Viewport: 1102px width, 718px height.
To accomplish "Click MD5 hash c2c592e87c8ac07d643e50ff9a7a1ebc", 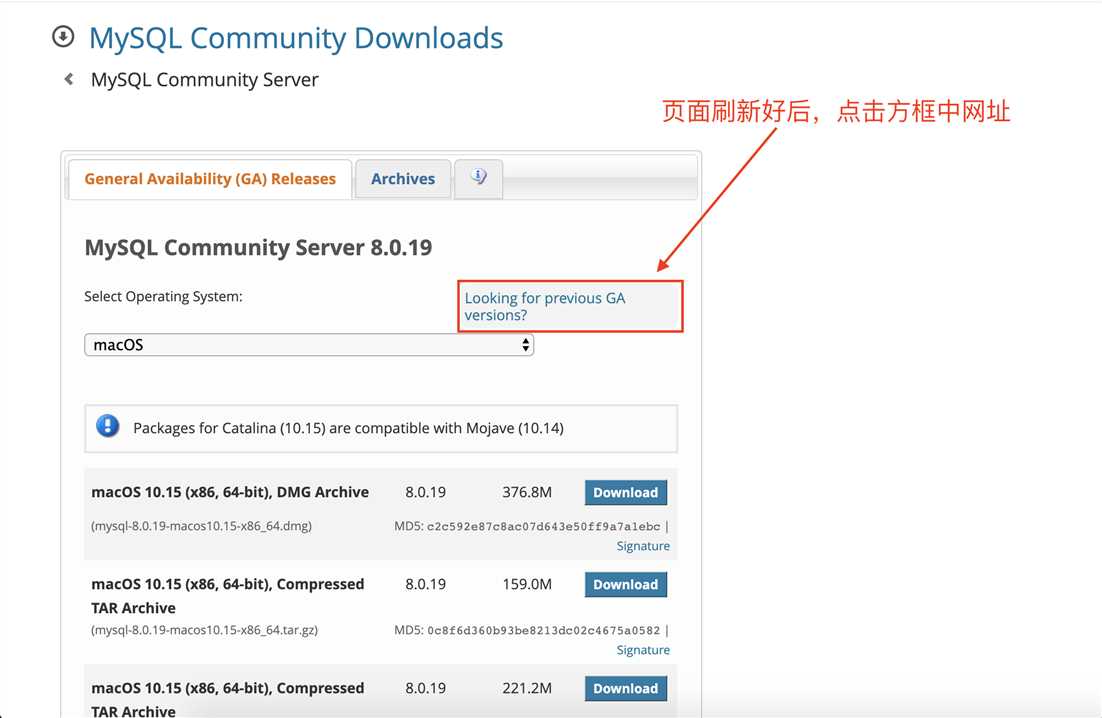I will tap(543, 526).
